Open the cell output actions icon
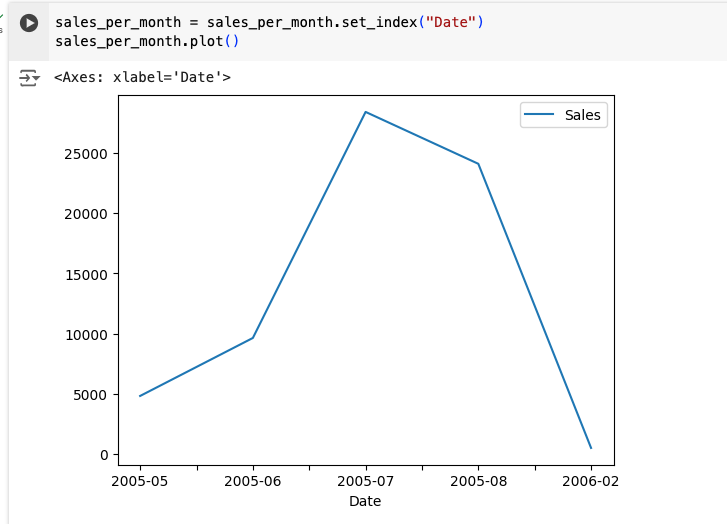This screenshot has width=727, height=524. click(x=29, y=77)
